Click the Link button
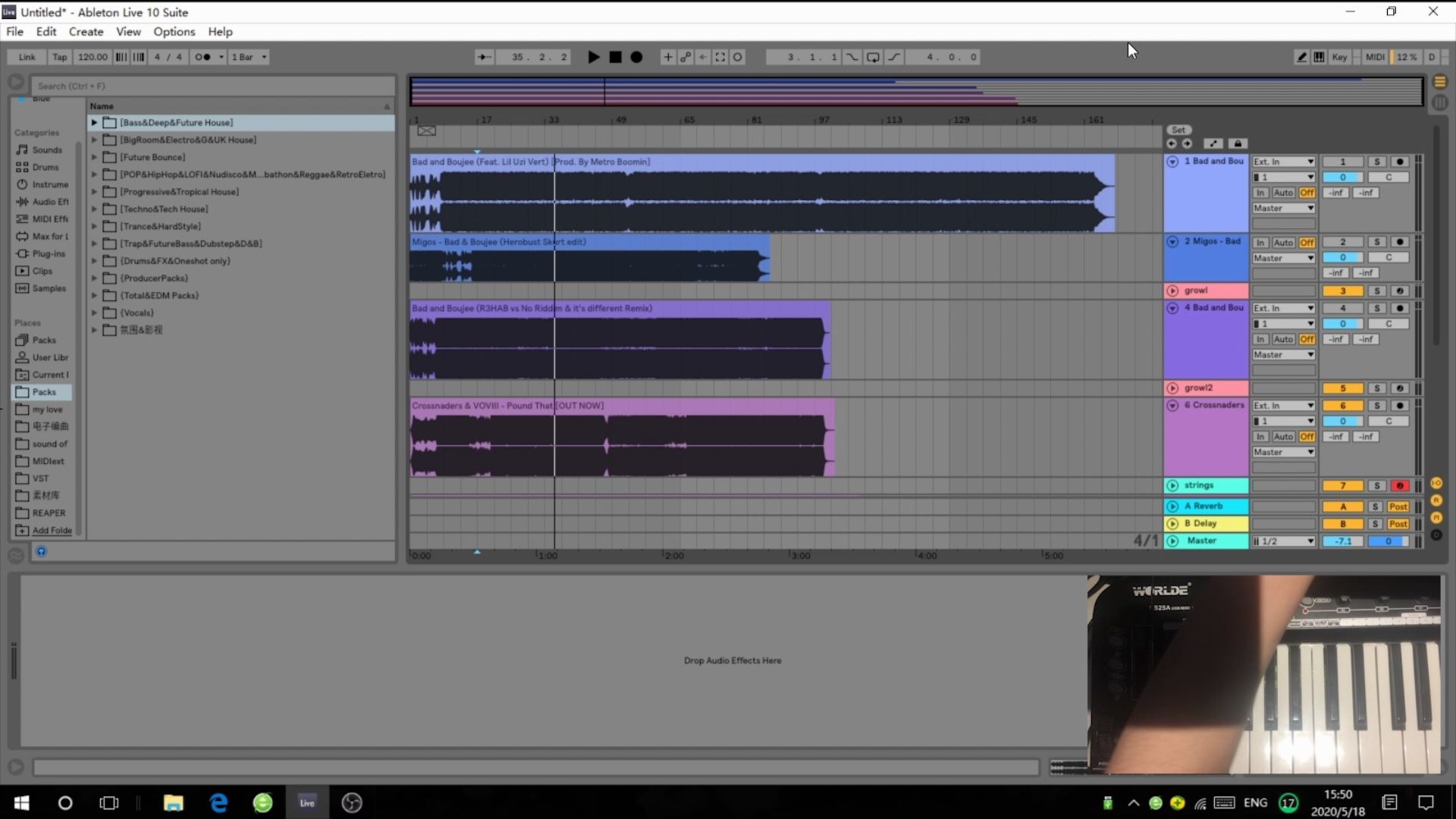 [27, 57]
